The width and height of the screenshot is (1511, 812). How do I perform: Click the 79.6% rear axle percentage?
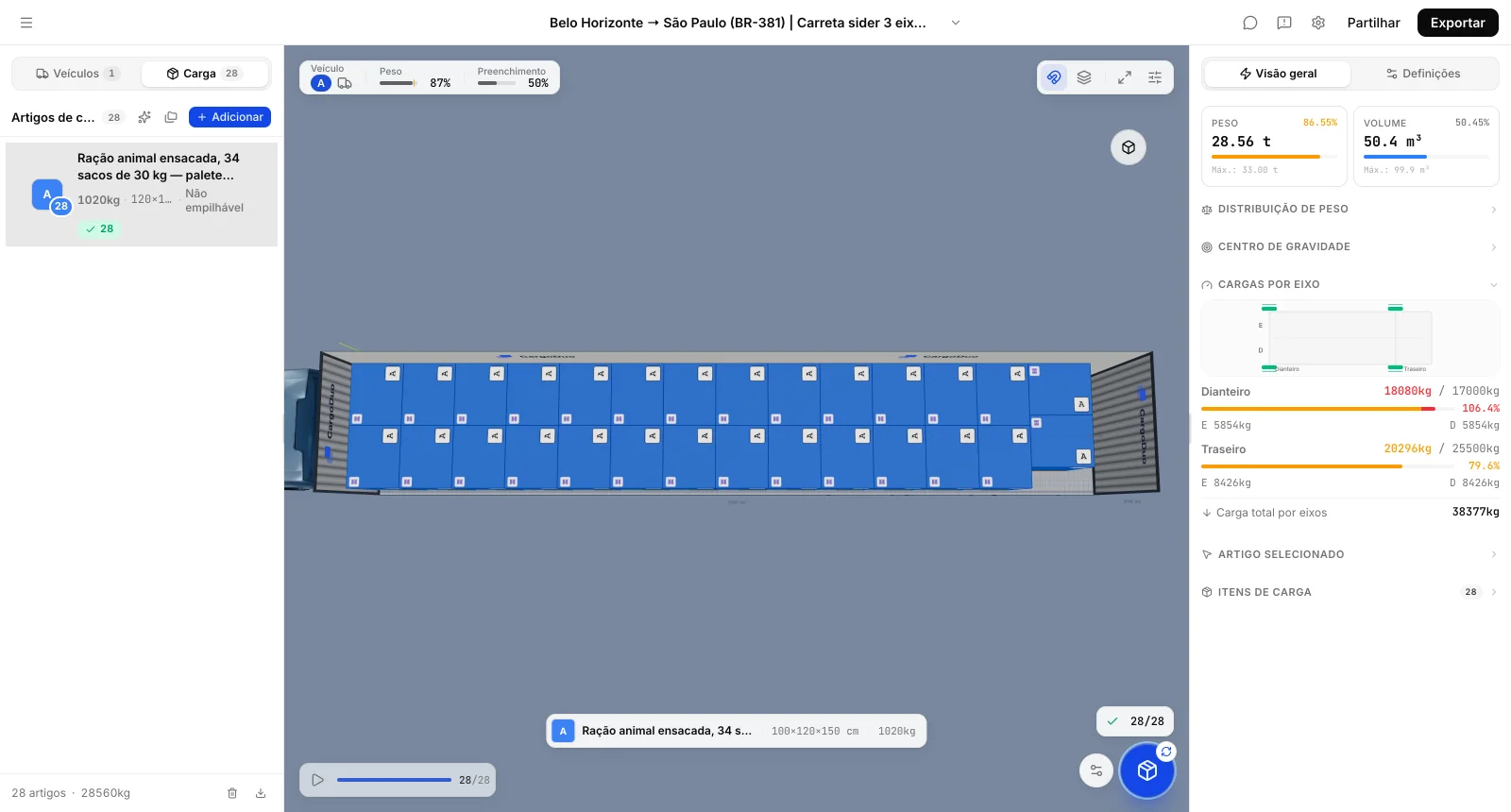click(1484, 465)
